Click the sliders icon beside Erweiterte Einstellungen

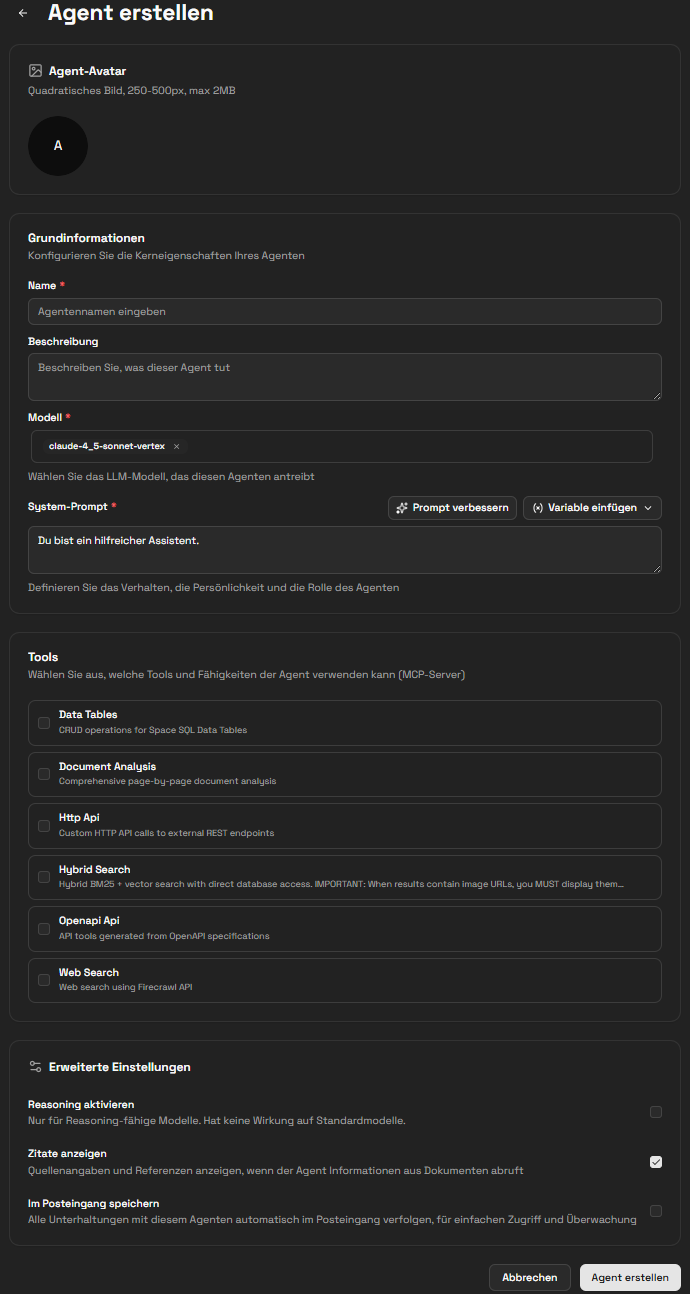(x=35, y=1066)
